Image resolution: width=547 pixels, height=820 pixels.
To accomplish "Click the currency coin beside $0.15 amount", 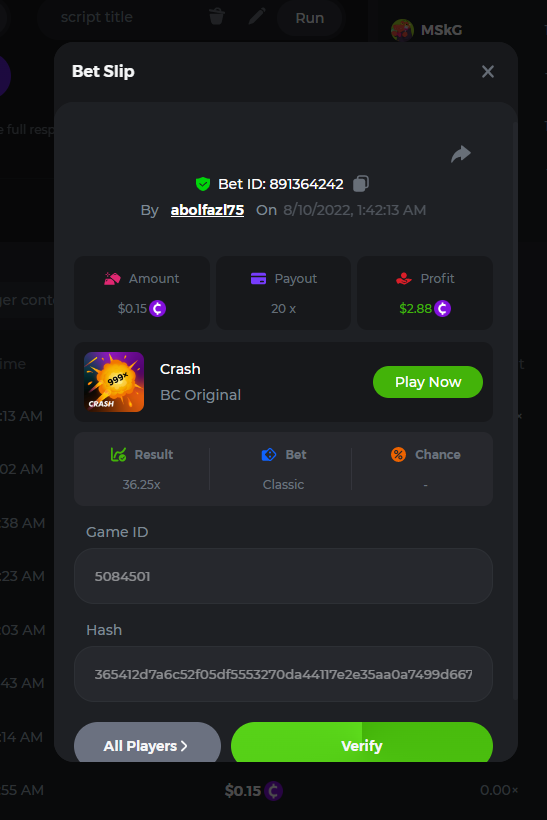I will [157, 309].
